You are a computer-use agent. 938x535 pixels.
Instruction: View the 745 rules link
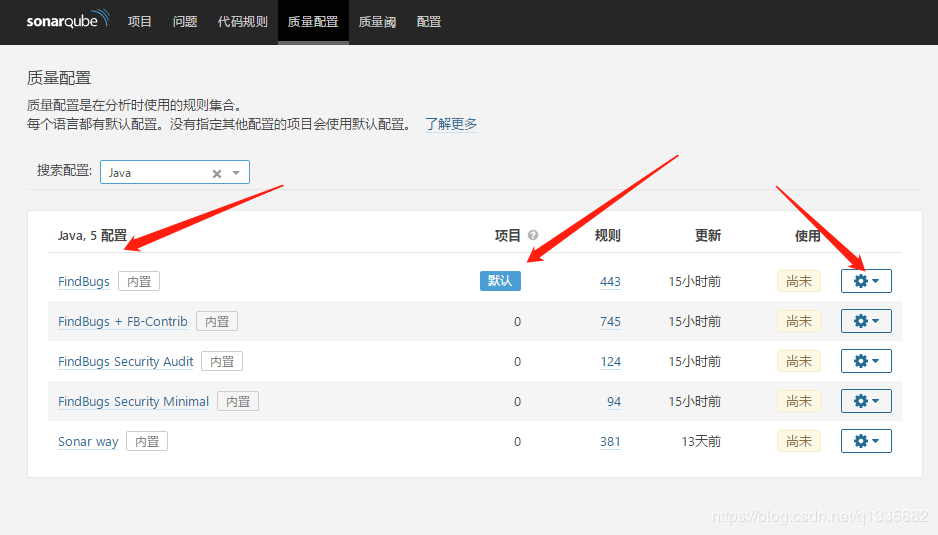(610, 321)
